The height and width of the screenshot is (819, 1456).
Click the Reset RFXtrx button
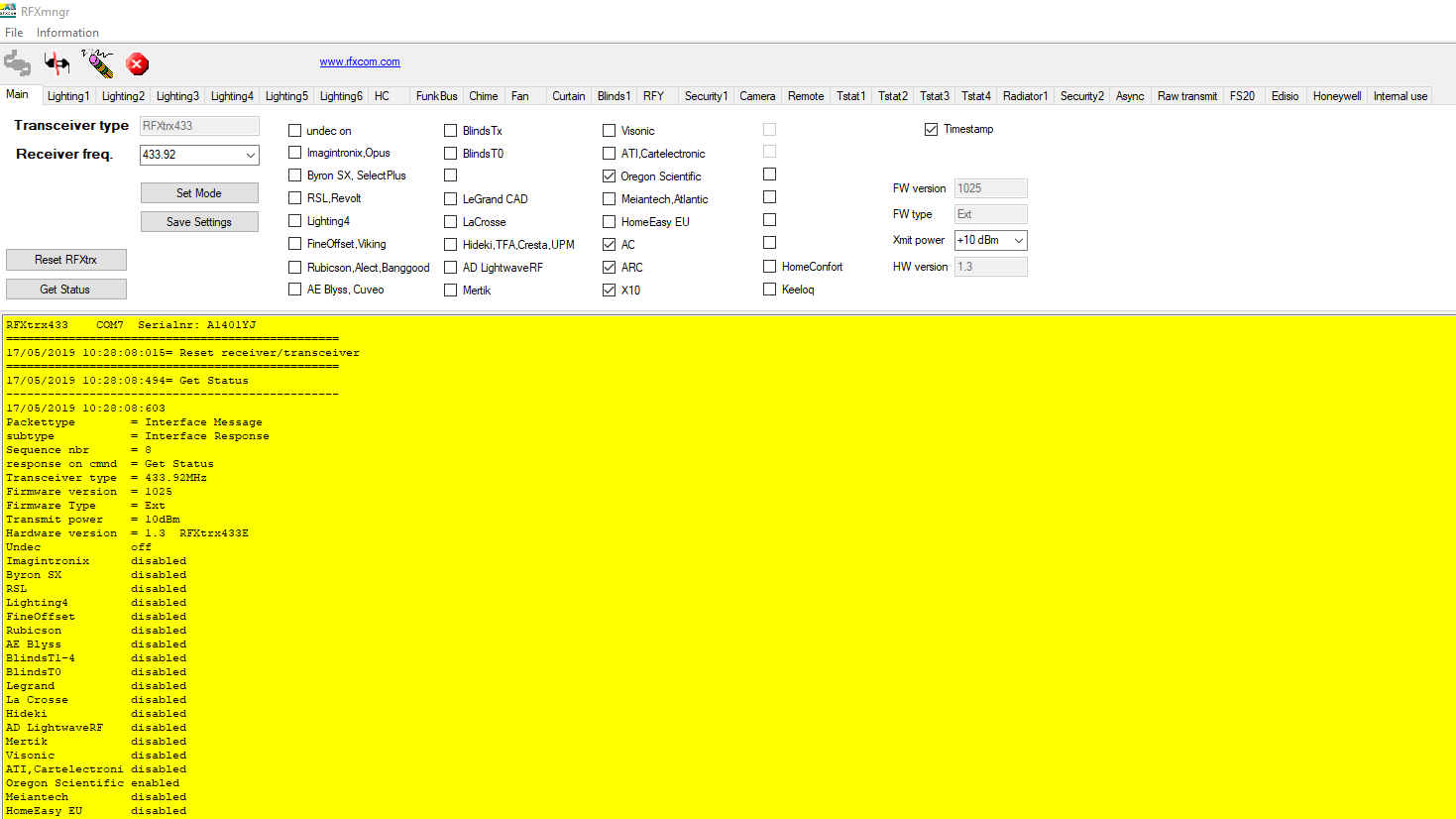[x=65, y=260]
